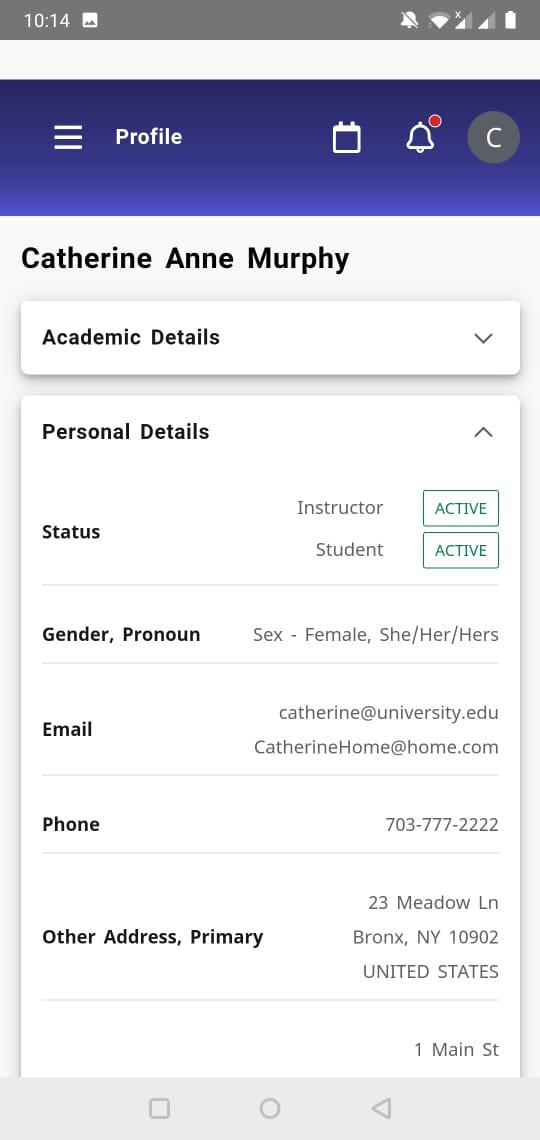Expand the Academic Details chevron
Viewport: 540px width, 1140px height.
483,338
